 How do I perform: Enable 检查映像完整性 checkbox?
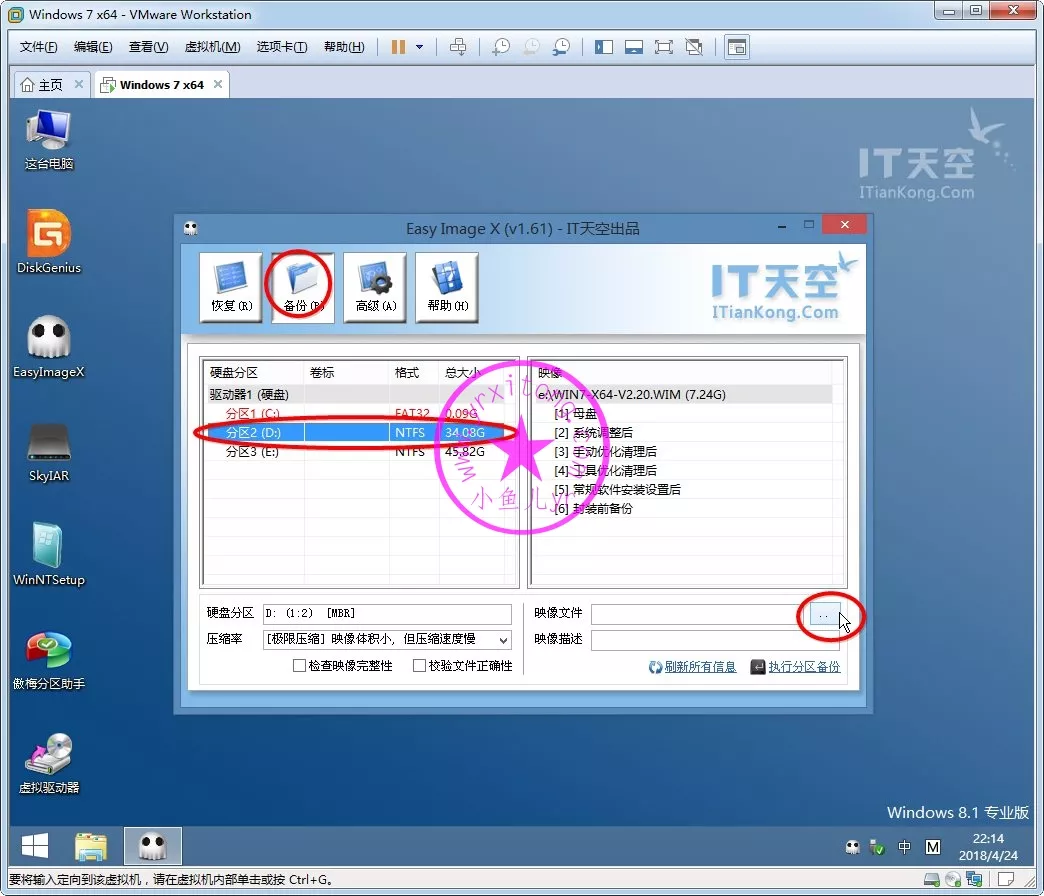tap(299, 666)
